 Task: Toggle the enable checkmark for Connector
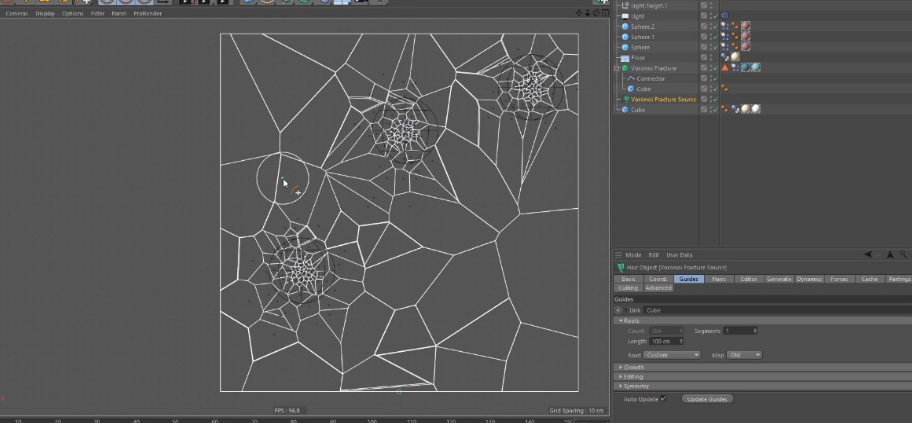(x=715, y=79)
